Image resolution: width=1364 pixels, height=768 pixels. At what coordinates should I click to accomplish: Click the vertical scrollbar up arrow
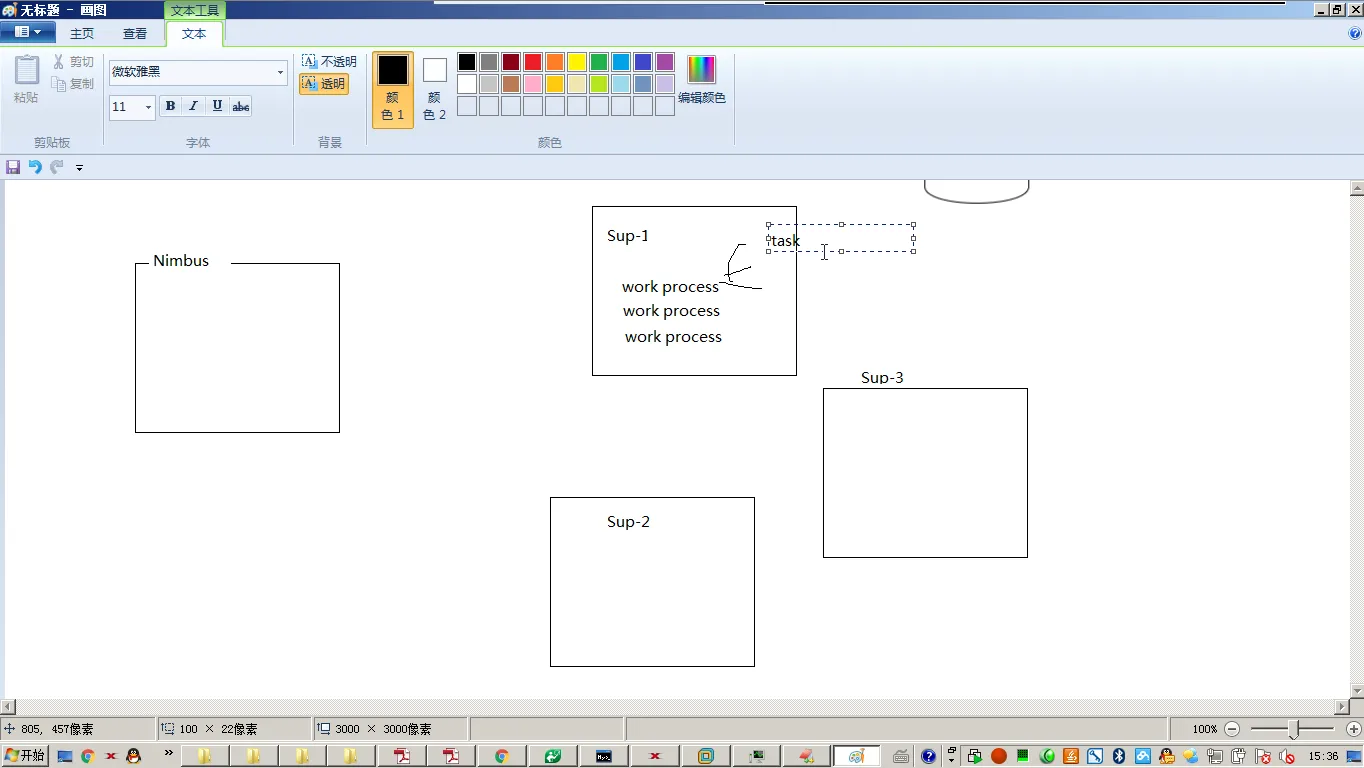coord(1357,188)
